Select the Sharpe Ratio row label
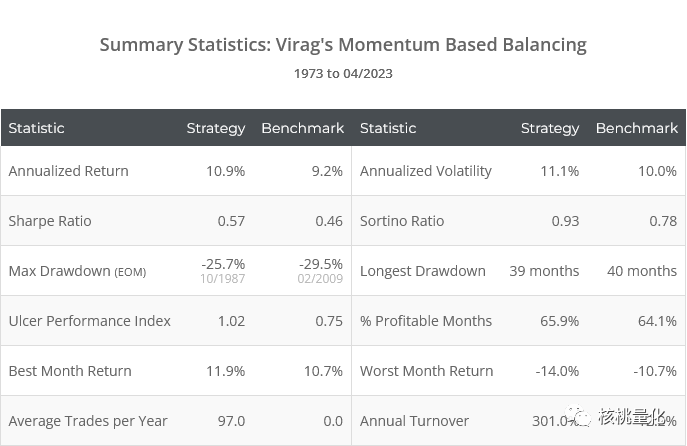The image size is (687, 446). (50, 221)
